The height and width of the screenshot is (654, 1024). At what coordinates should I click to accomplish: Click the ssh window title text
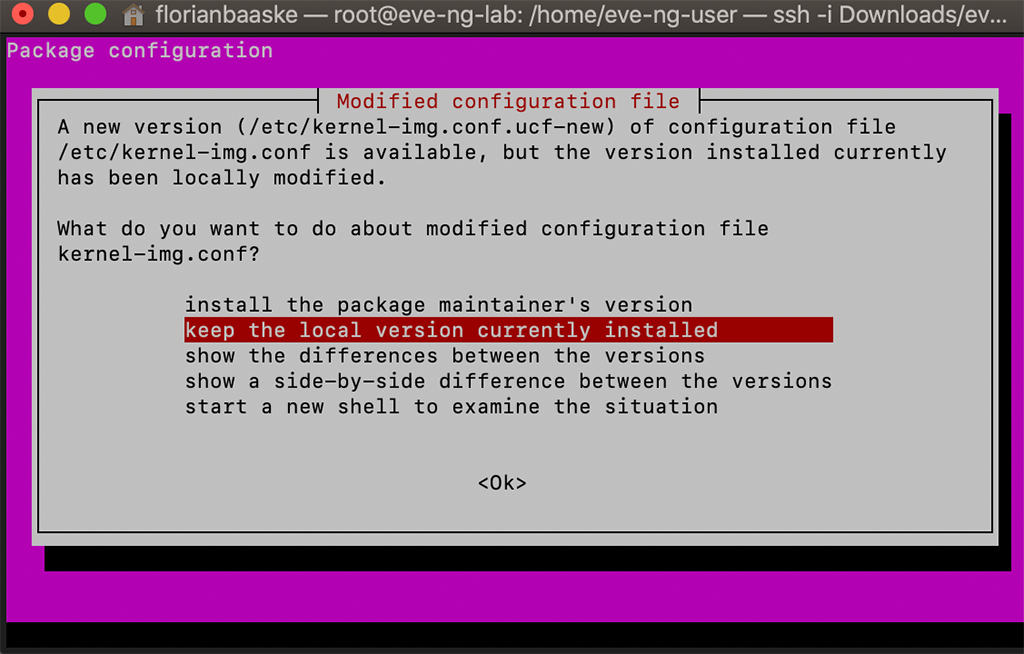[581, 14]
